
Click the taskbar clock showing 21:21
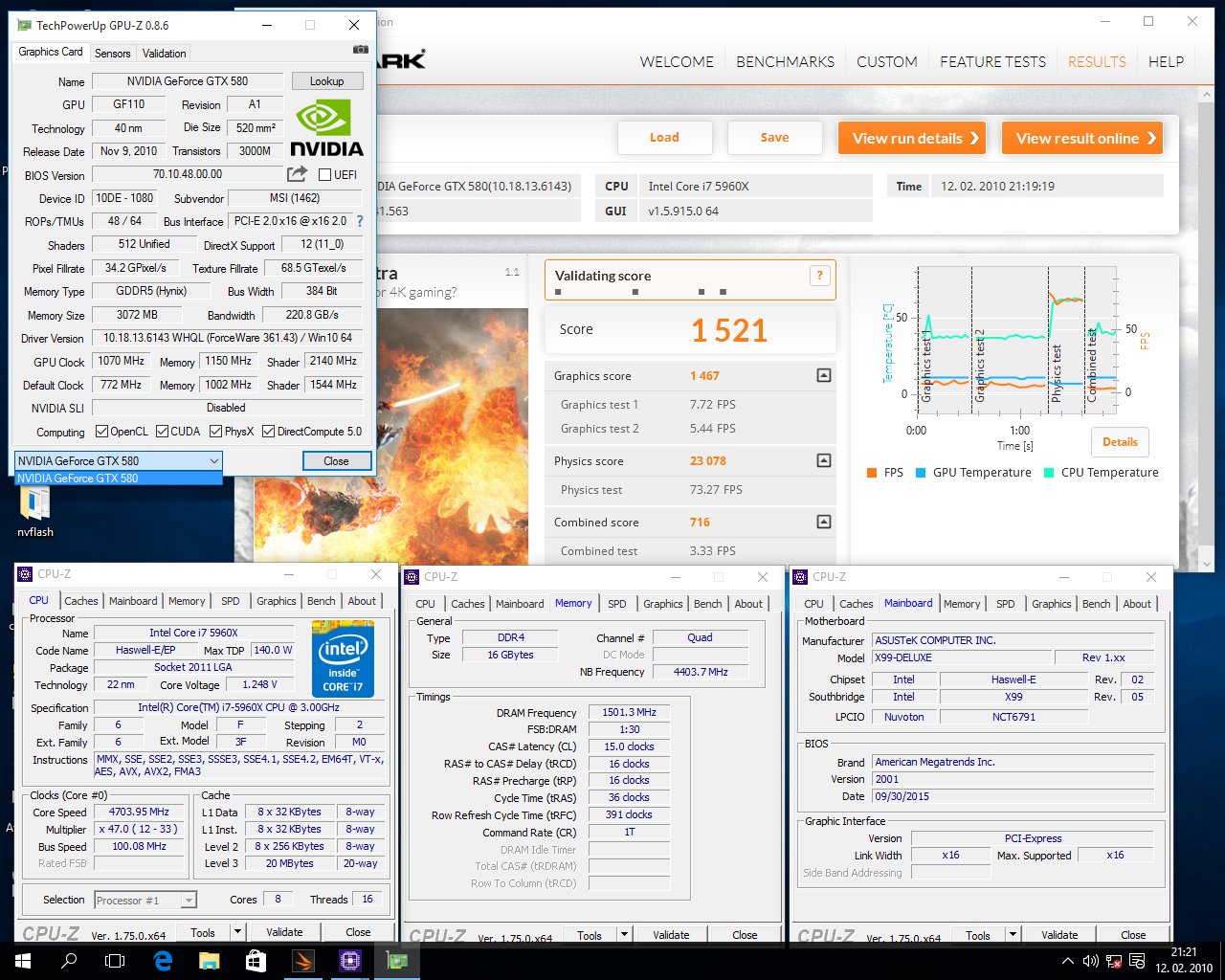1184,961
